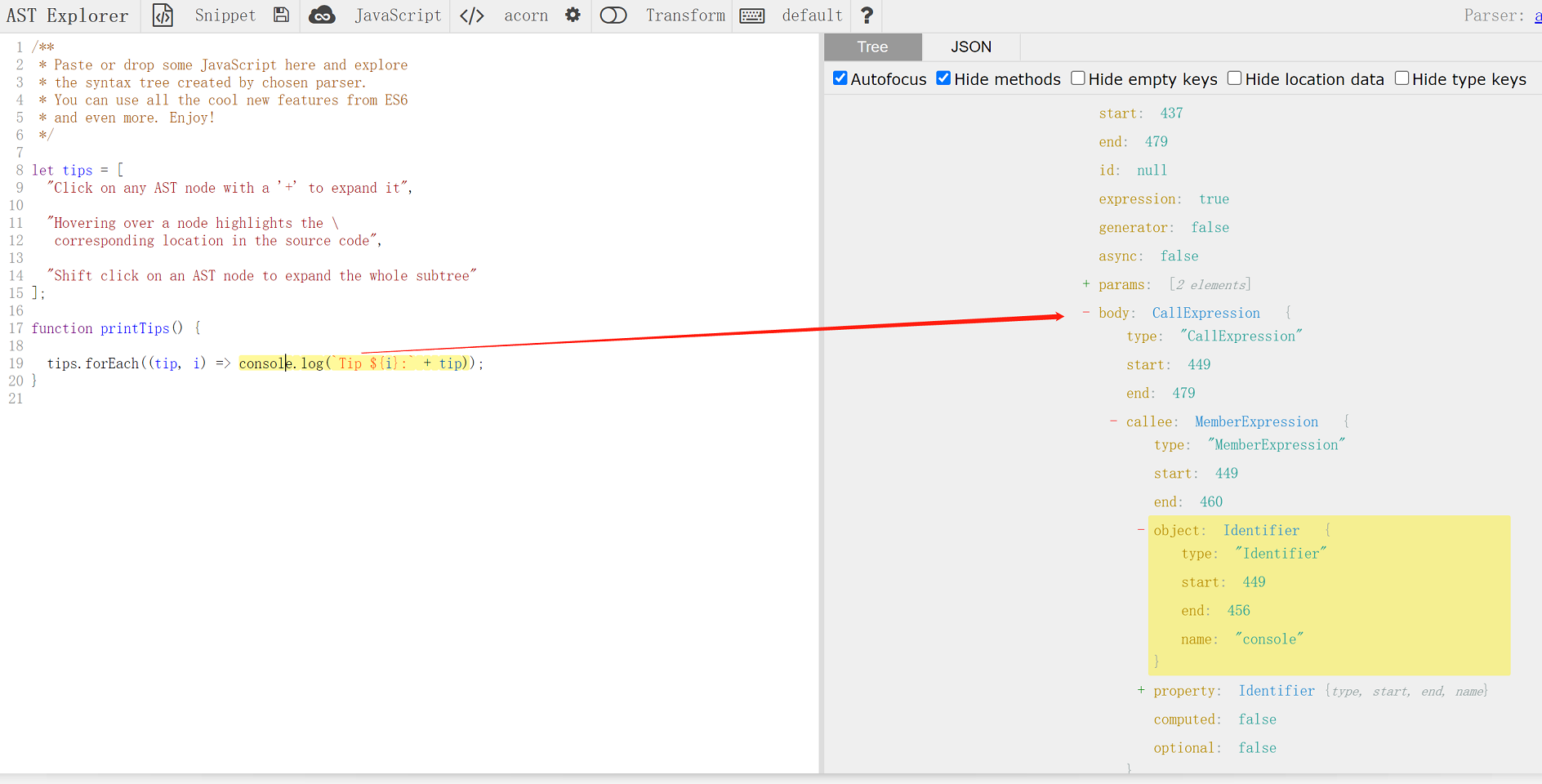This screenshot has width=1542, height=784.
Task: Click the cloud language icon
Action: click(323, 16)
